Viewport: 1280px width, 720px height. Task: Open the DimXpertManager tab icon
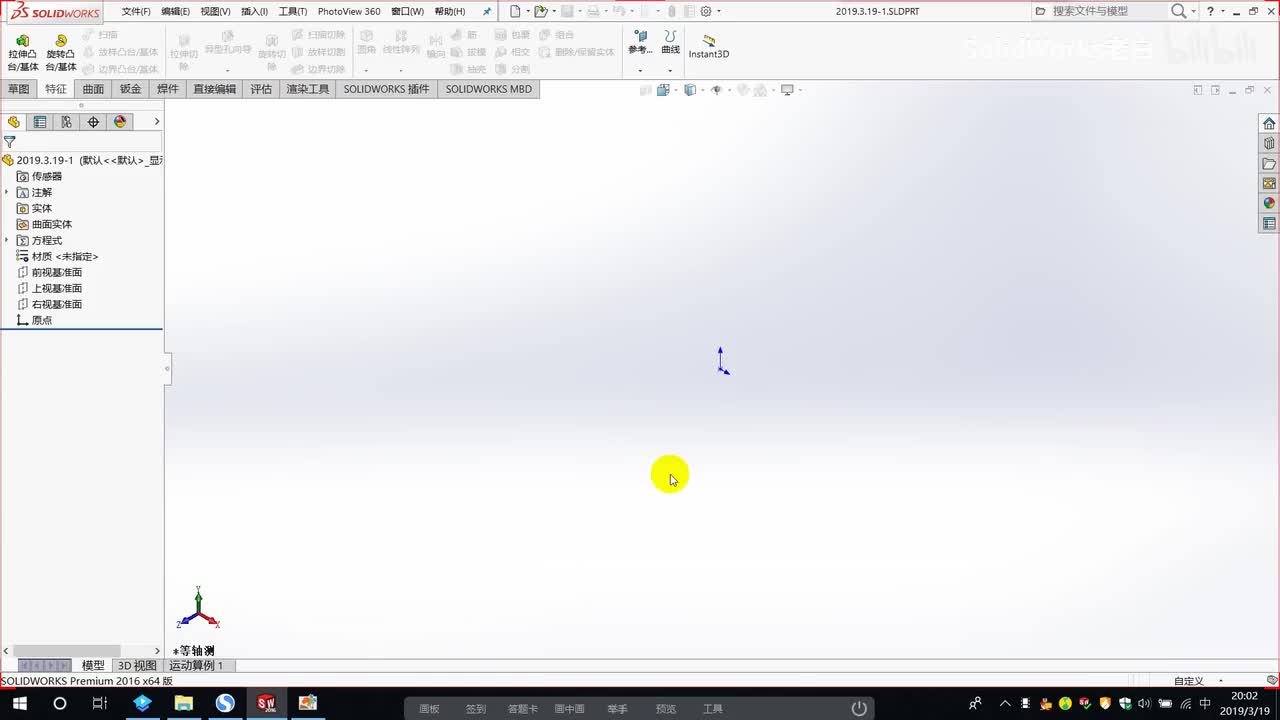click(93, 122)
